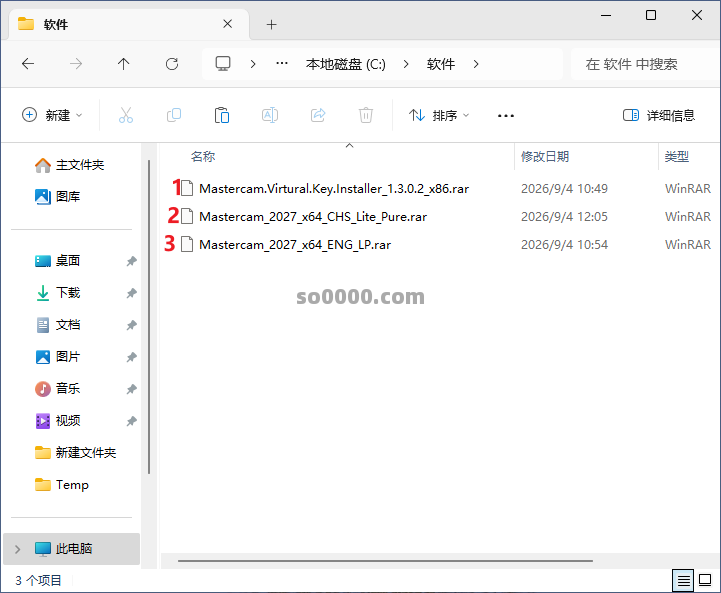Click the Forward navigation arrow
Screen dimensions: 721x593
tap(76, 63)
